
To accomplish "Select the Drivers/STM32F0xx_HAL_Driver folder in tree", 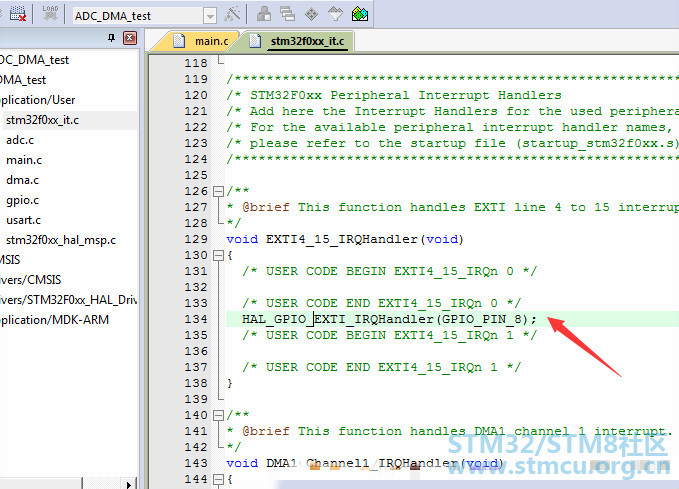I will pyautogui.click(x=68, y=300).
